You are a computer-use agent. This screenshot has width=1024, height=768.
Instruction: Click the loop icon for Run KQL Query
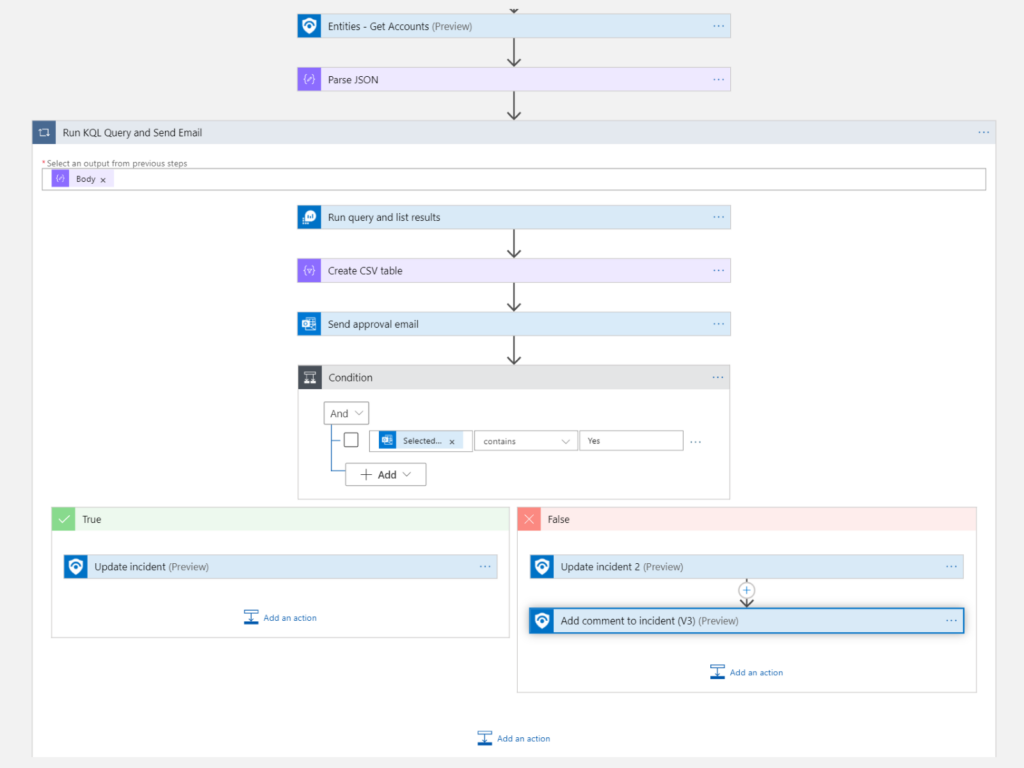point(44,132)
